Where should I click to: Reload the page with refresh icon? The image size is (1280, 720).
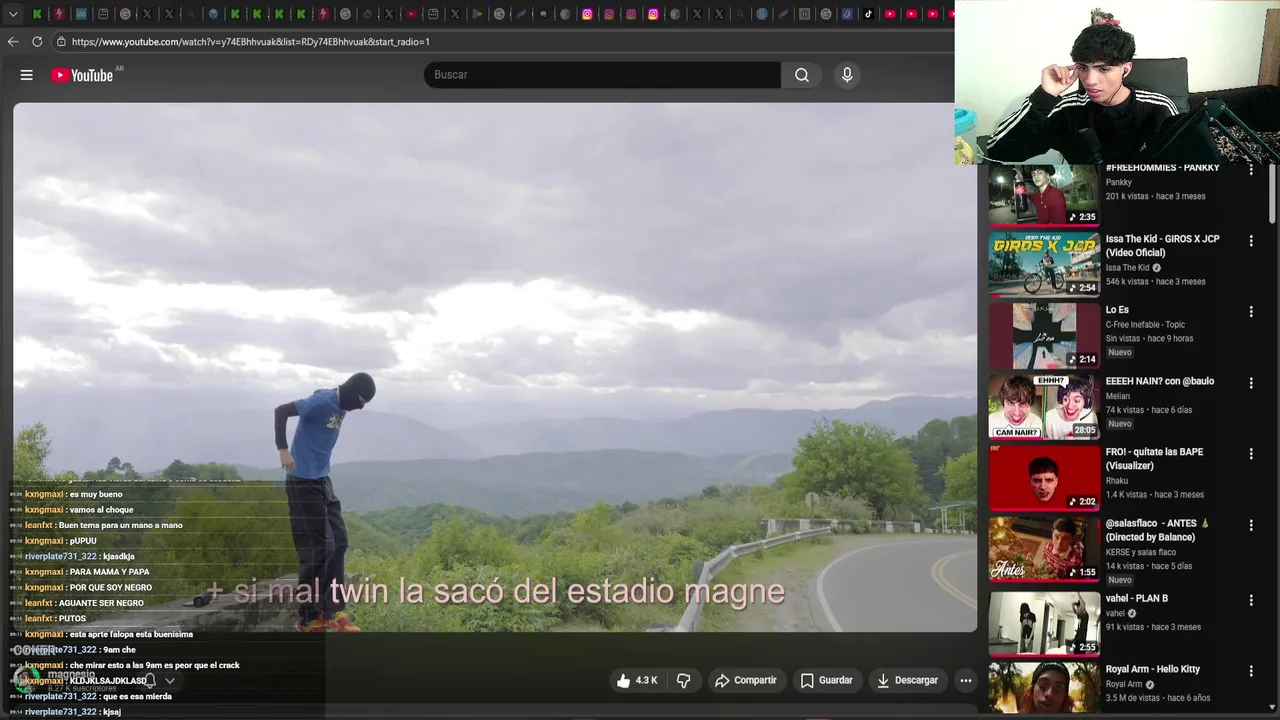(x=37, y=42)
